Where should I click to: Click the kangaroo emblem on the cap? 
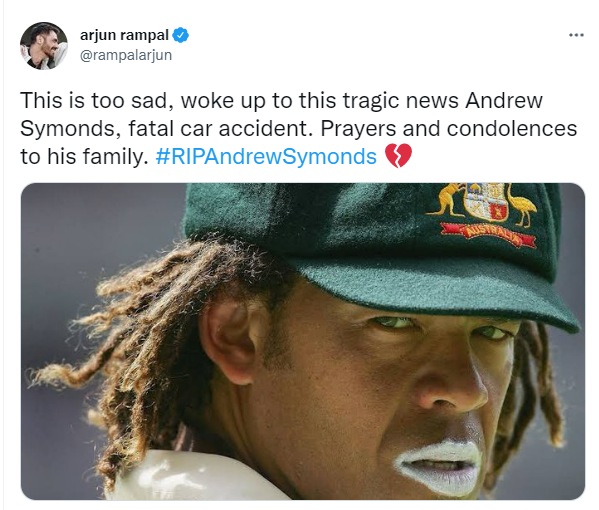pos(448,200)
